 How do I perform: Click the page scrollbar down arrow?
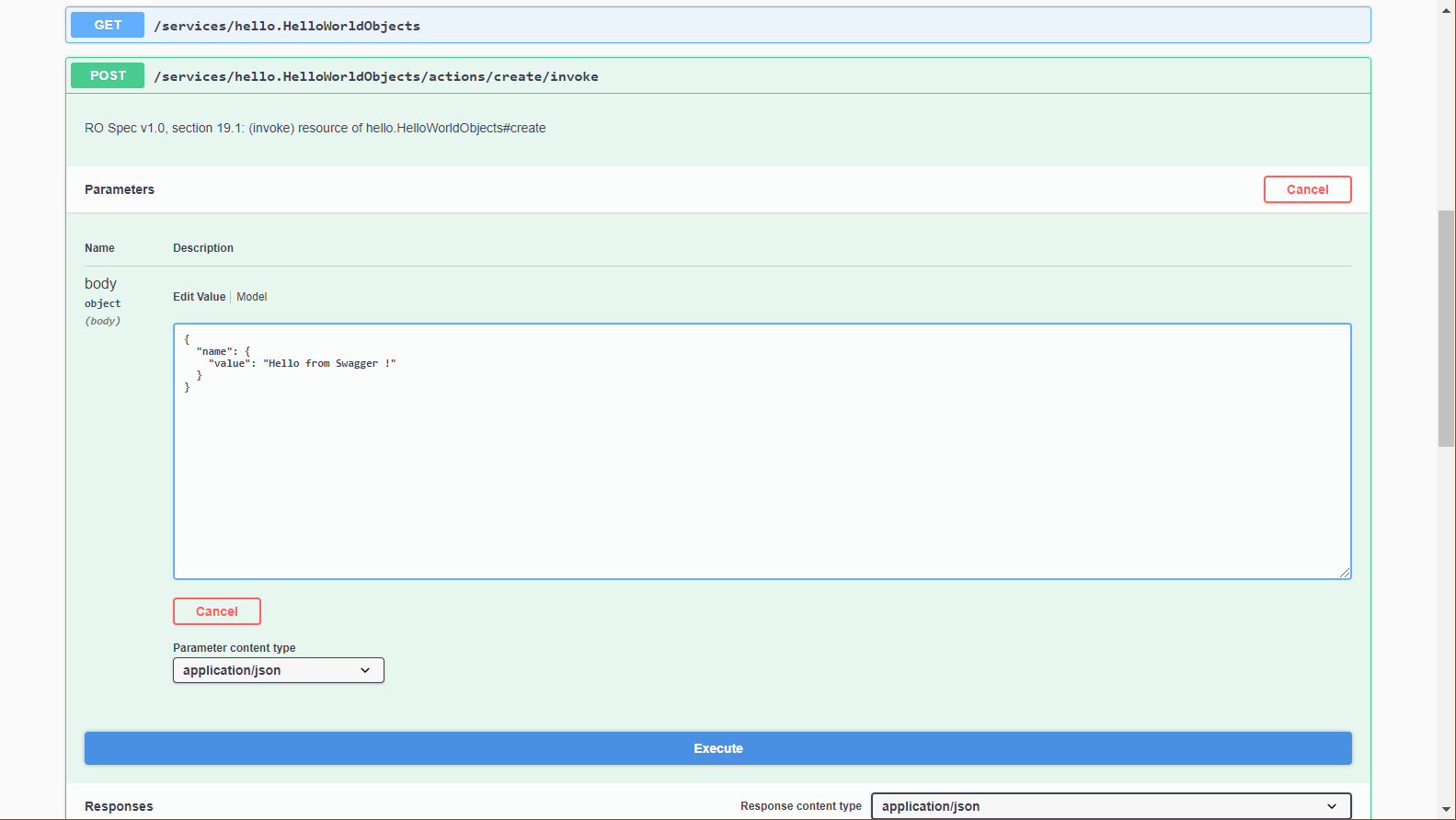1446,810
